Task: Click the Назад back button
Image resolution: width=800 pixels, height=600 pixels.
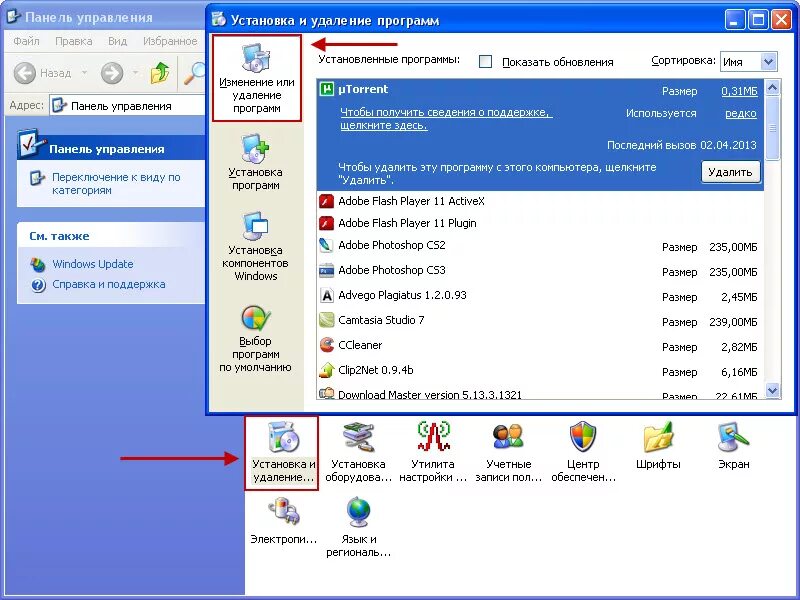Action: 42,73
